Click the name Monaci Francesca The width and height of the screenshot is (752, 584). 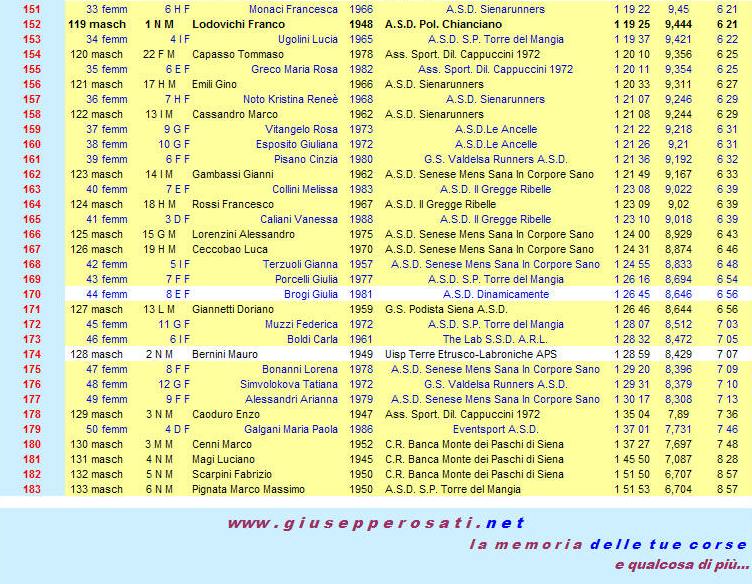click(x=293, y=9)
